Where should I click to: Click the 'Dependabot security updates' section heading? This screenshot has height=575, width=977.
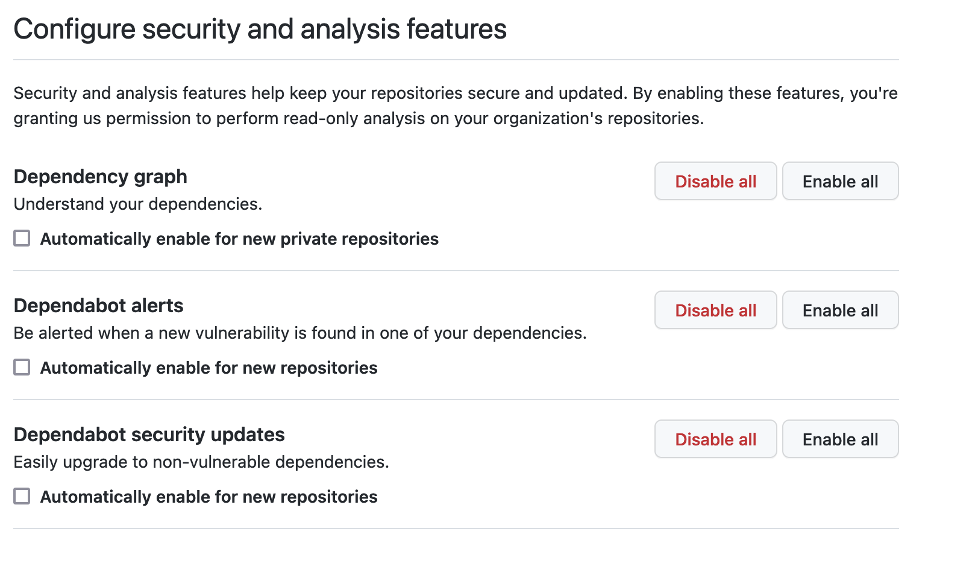coord(149,435)
